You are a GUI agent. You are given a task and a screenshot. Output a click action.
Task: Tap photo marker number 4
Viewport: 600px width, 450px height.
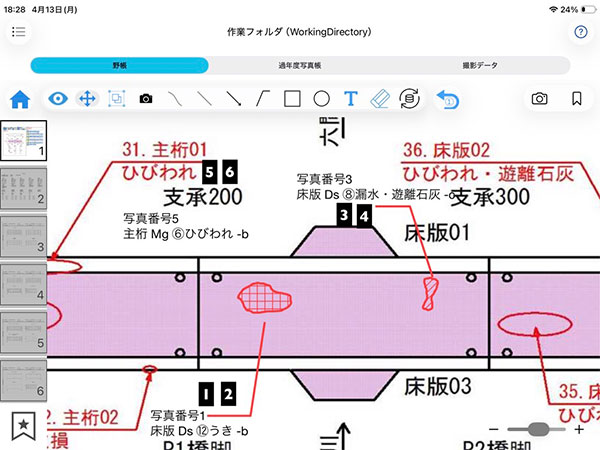click(x=364, y=216)
